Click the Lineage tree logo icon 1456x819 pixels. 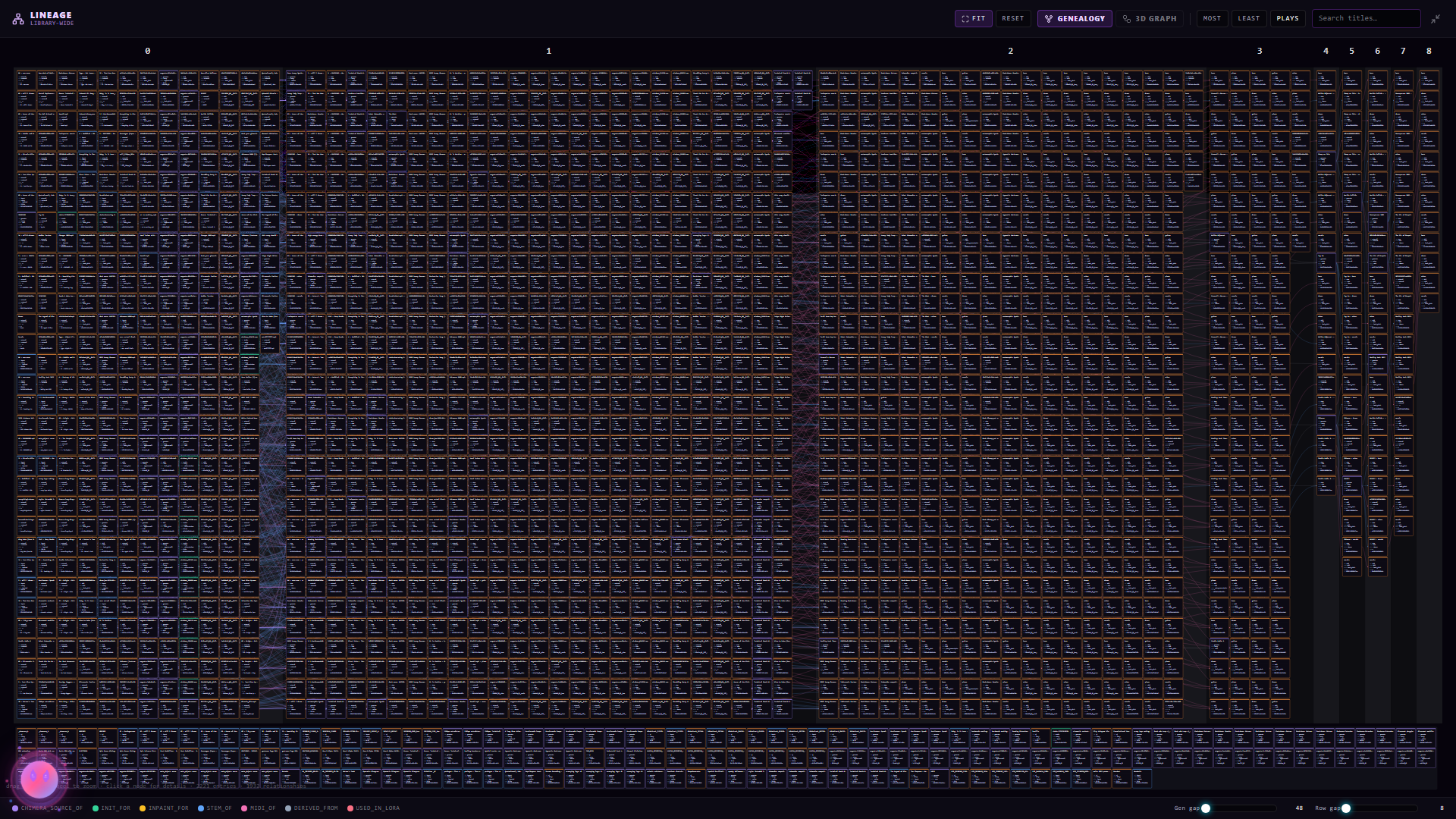18,19
